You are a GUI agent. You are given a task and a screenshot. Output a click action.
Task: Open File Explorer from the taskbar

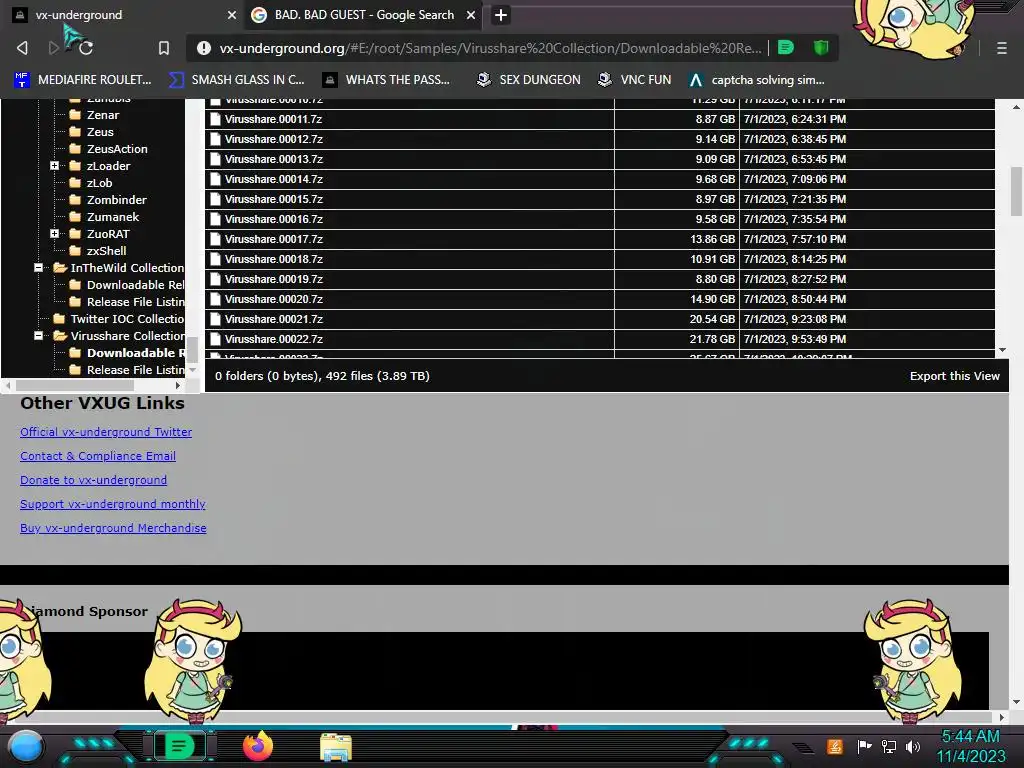pos(336,747)
